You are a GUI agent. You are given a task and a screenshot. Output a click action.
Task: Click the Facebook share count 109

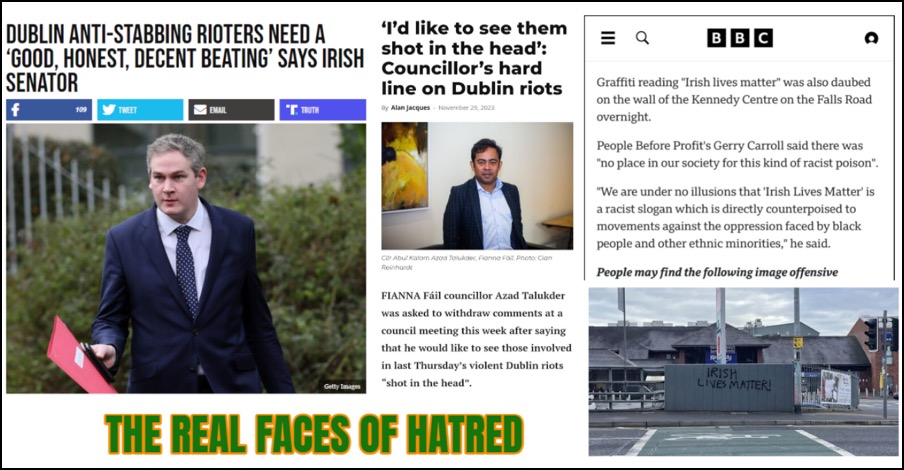click(x=81, y=110)
